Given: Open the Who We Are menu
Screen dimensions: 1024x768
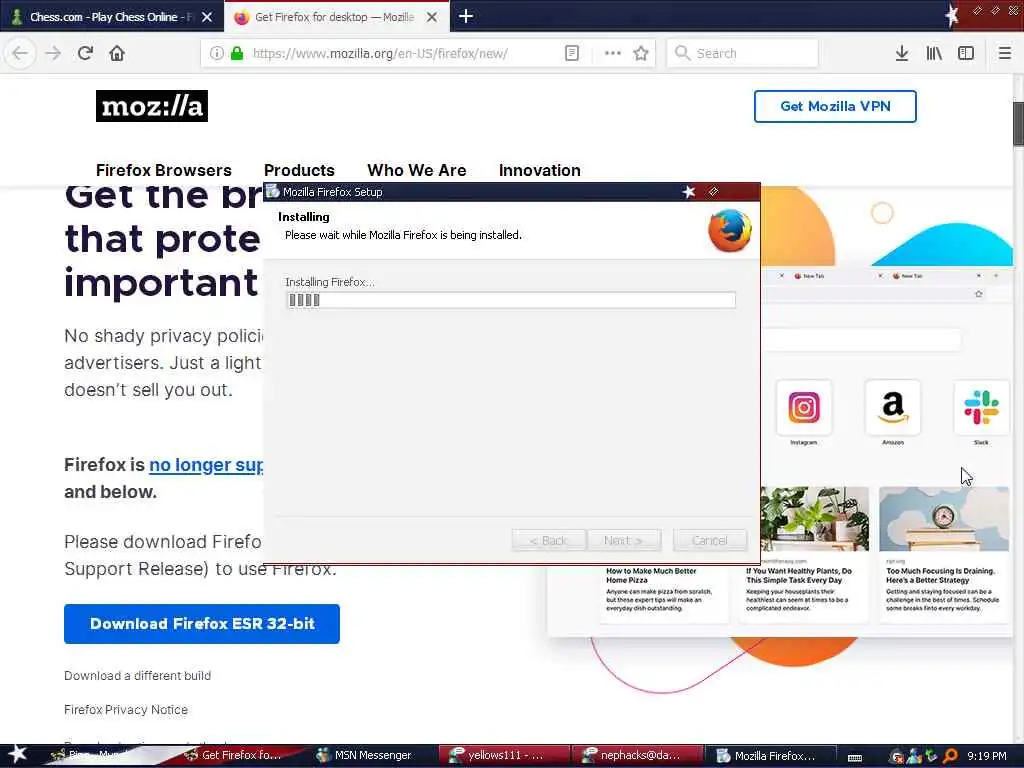Looking at the screenshot, I should pyautogui.click(x=417, y=170).
